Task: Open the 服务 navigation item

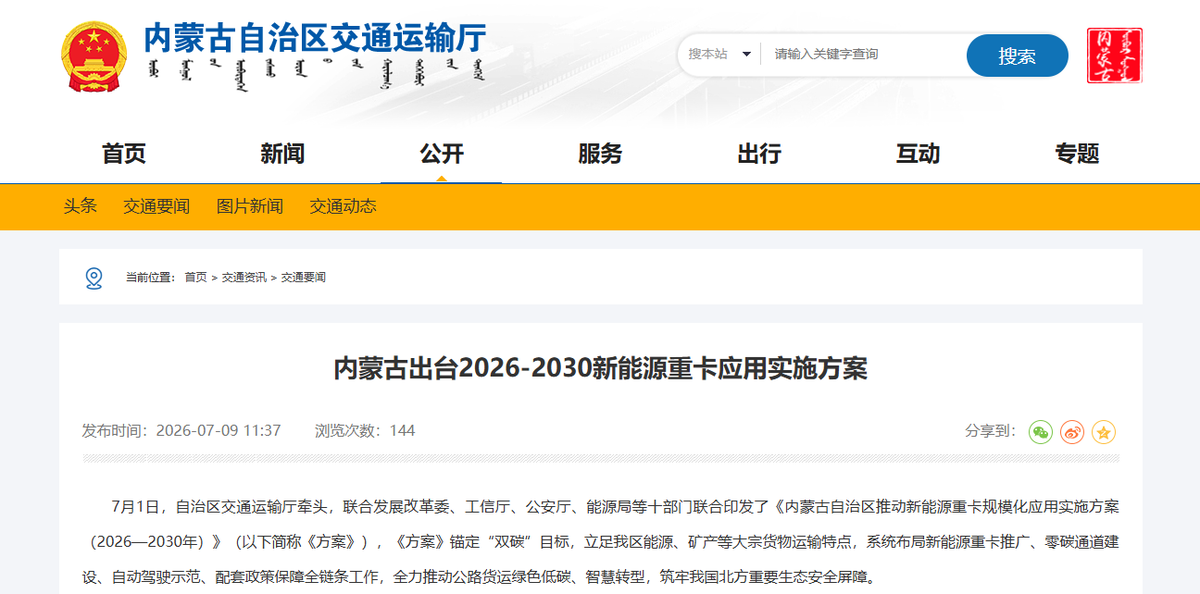Action: [600, 154]
